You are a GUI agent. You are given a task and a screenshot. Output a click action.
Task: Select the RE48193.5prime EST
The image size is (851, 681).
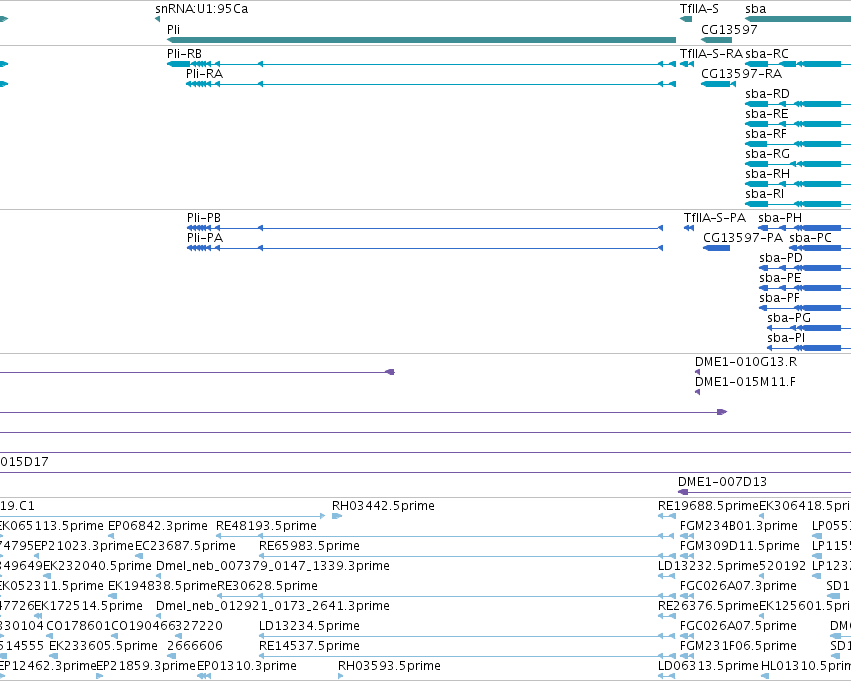(446, 536)
